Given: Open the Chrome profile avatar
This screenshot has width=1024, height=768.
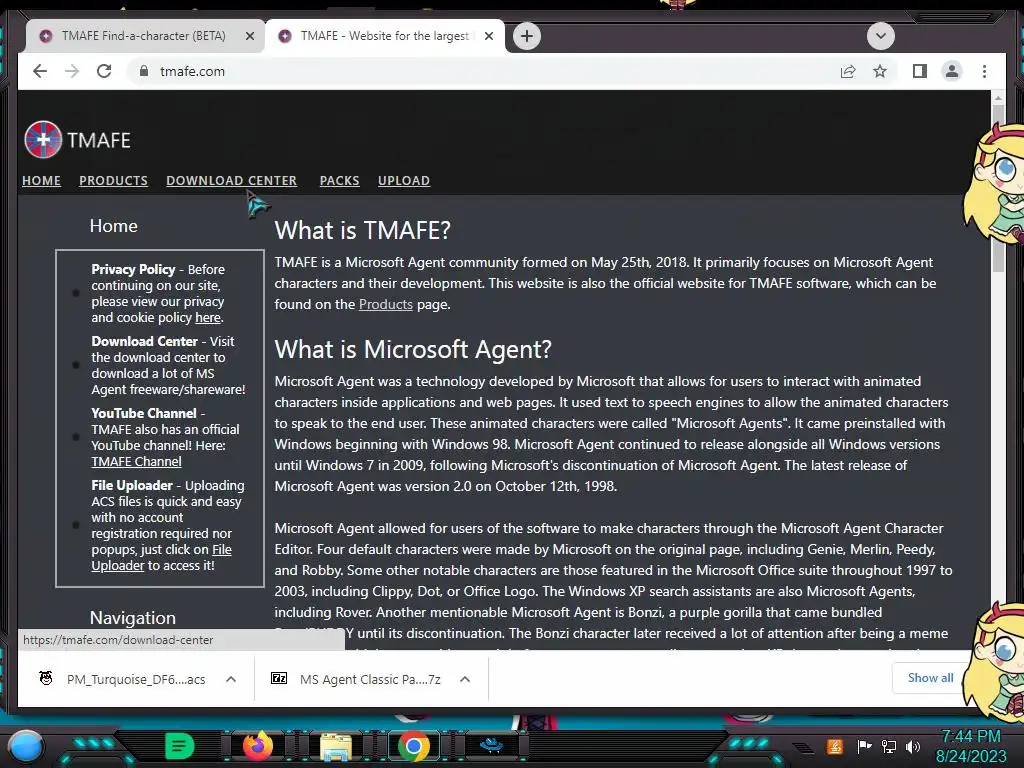Looking at the screenshot, I should pyautogui.click(x=952, y=71).
